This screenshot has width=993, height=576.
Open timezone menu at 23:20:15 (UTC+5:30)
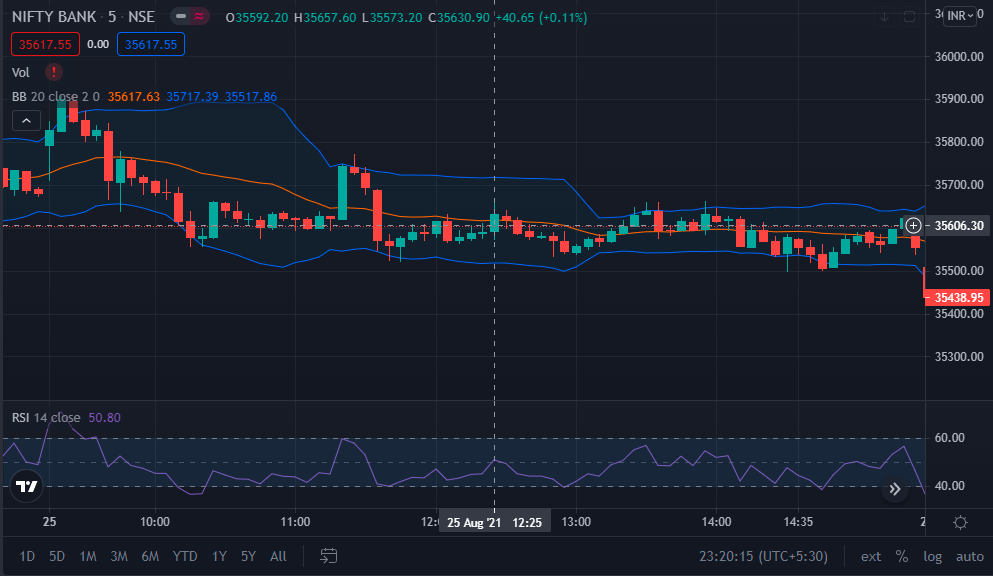763,556
